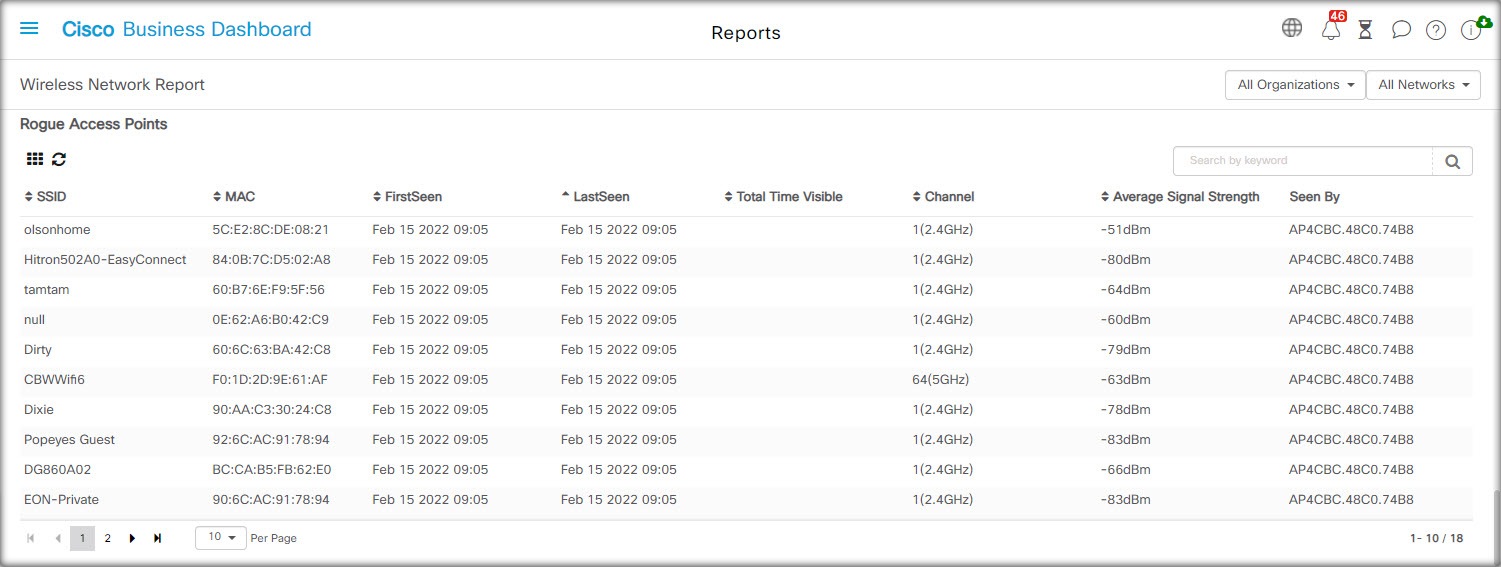Open the info about icon

(1472, 29)
